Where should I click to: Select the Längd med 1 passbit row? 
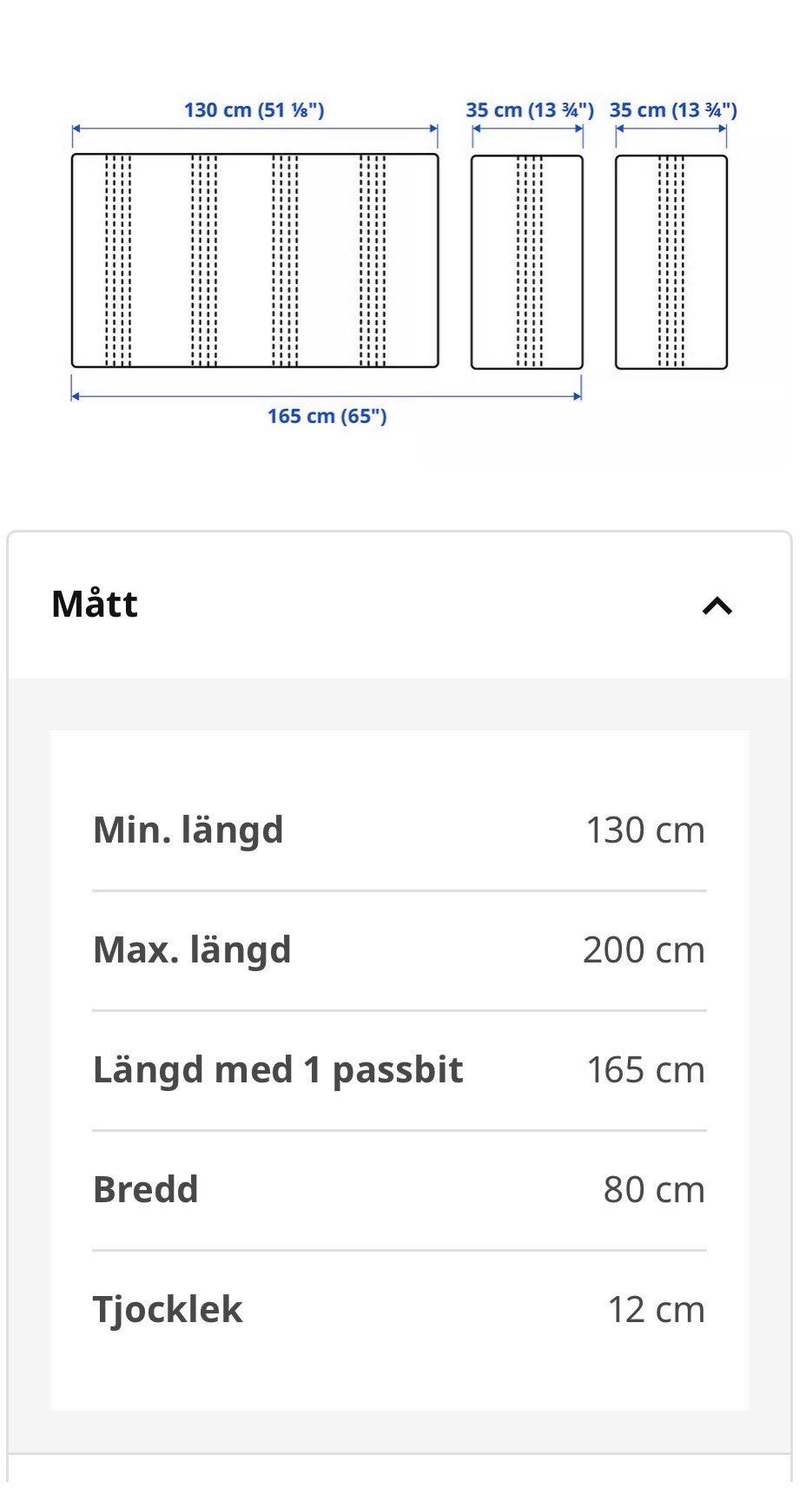click(x=399, y=1070)
